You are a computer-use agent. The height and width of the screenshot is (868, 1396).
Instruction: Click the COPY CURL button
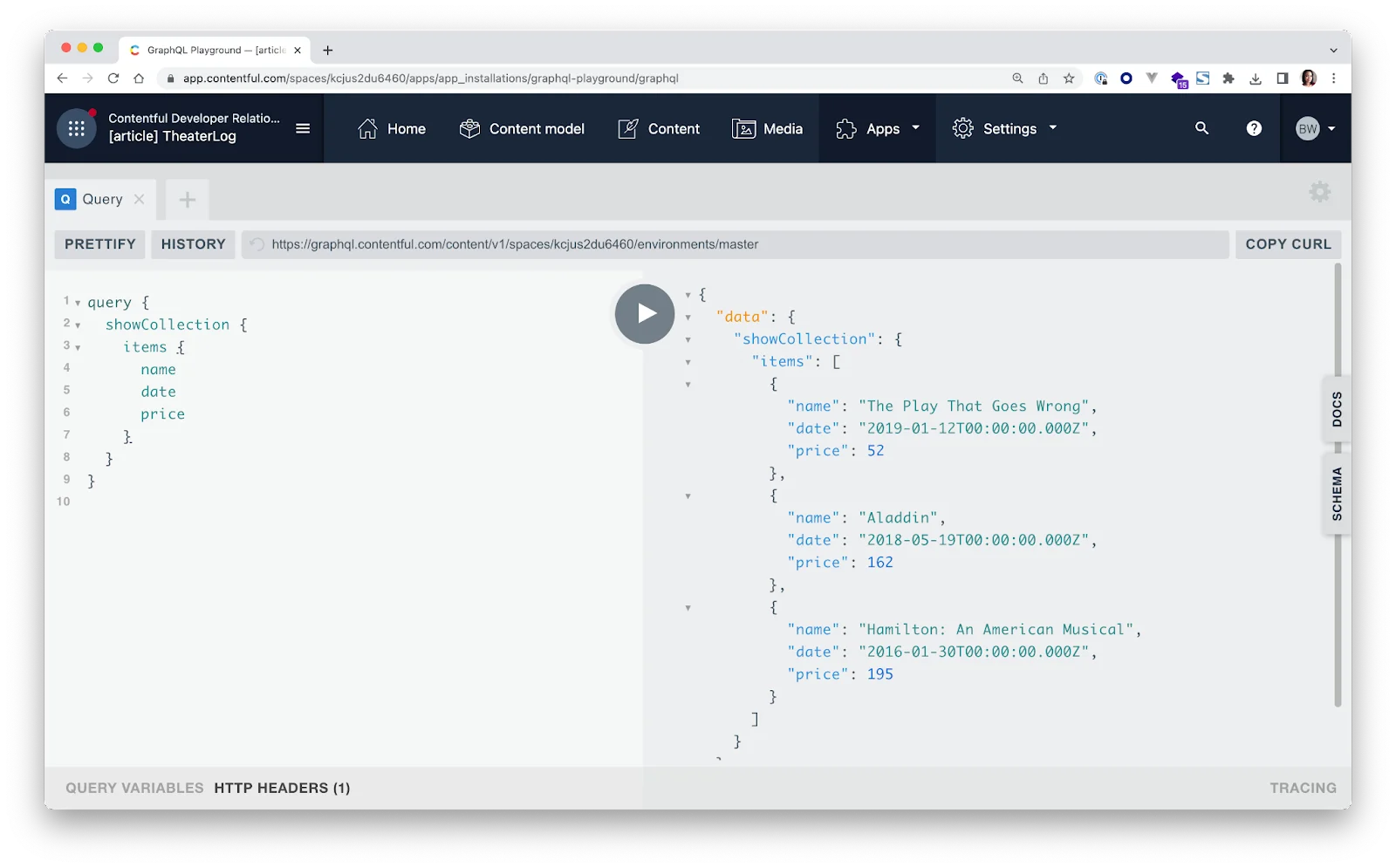[x=1288, y=244]
